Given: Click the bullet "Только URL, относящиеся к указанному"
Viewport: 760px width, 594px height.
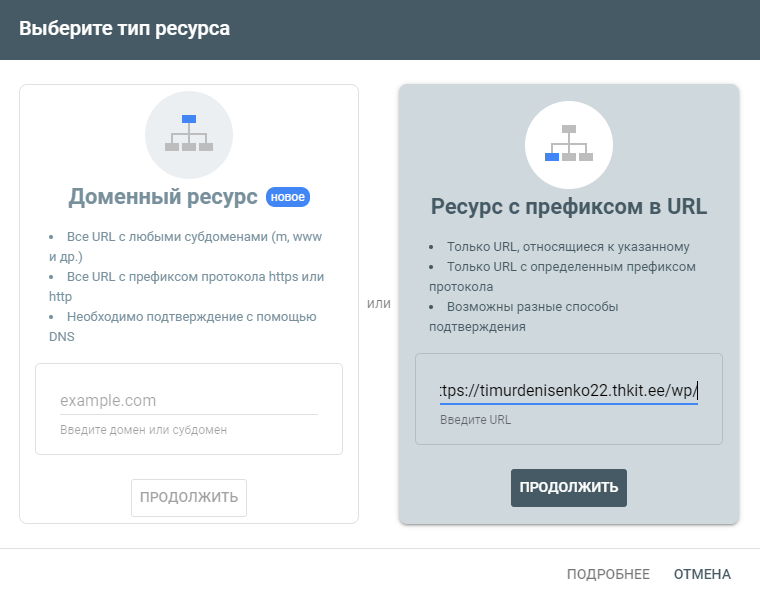Looking at the screenshot, I should coord(568,247).
